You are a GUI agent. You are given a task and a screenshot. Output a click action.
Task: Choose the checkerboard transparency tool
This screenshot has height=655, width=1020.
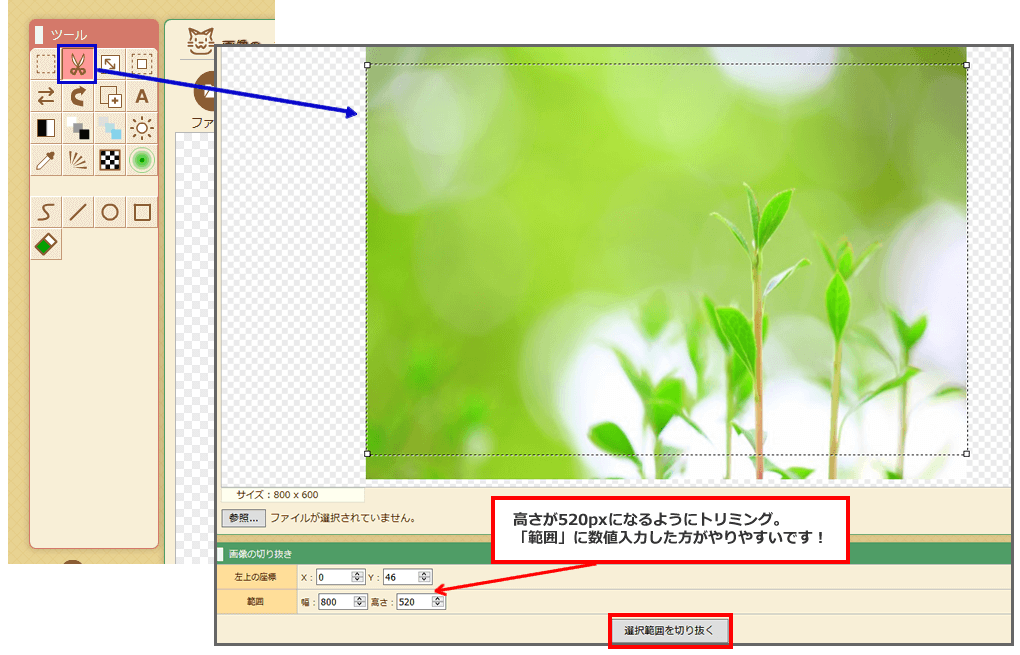point(110,160)
